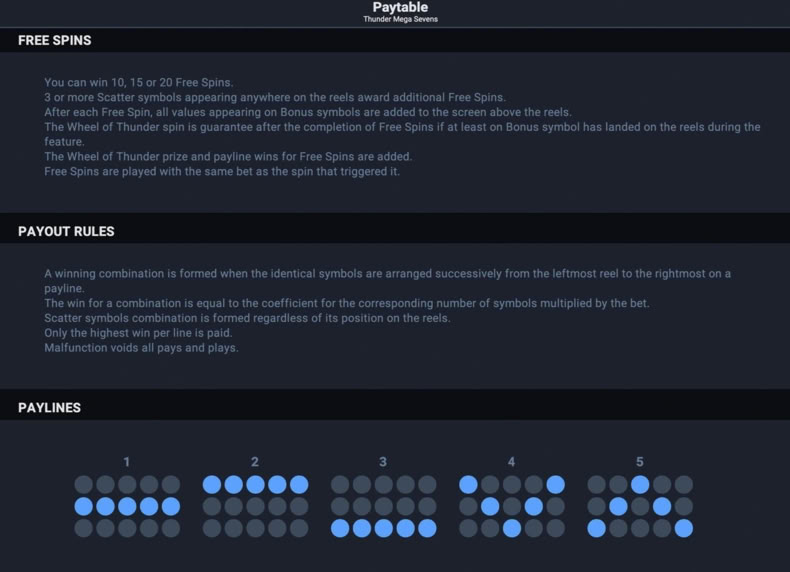This screenshot has width=790, height=572.
Task: Click the payline number 5 label
Action: click(x=639, y=462)
